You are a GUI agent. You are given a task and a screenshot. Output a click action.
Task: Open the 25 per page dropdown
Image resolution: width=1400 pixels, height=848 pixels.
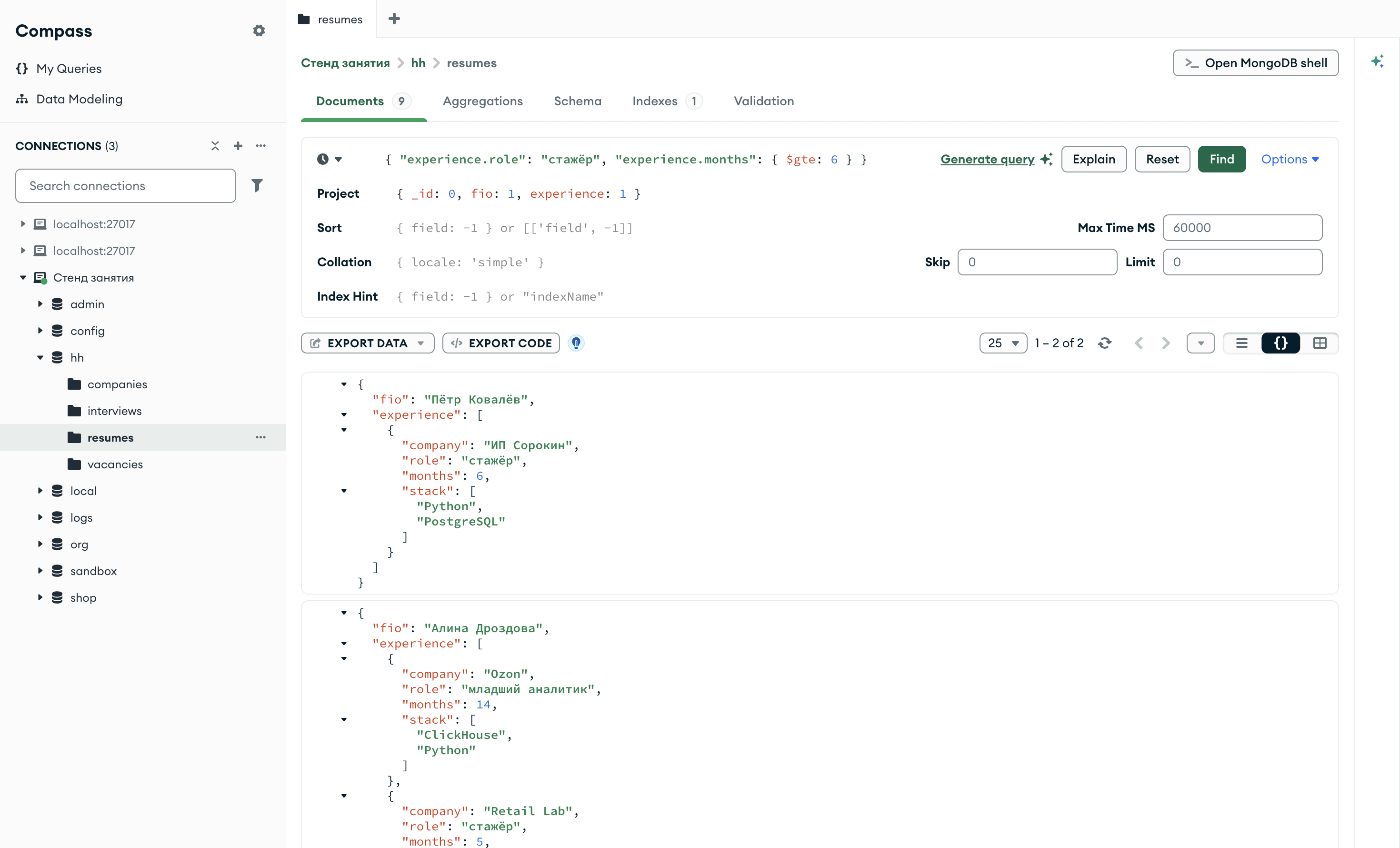pyautogui.click(x=1003, y=343)
